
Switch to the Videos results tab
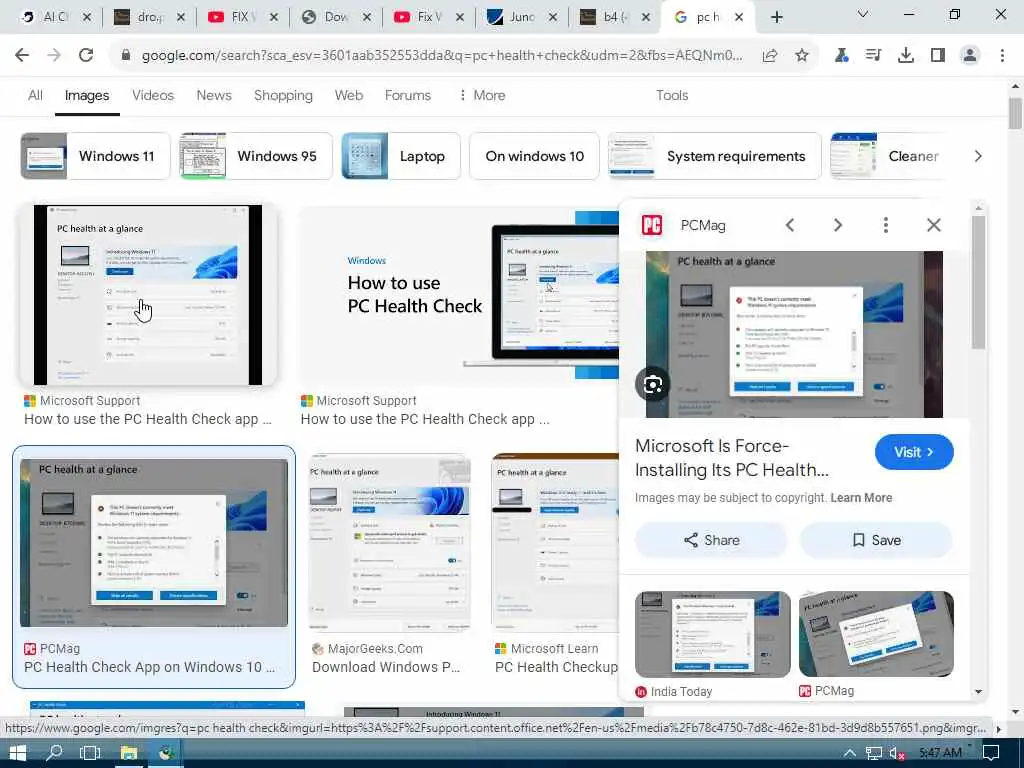[153, 95]
